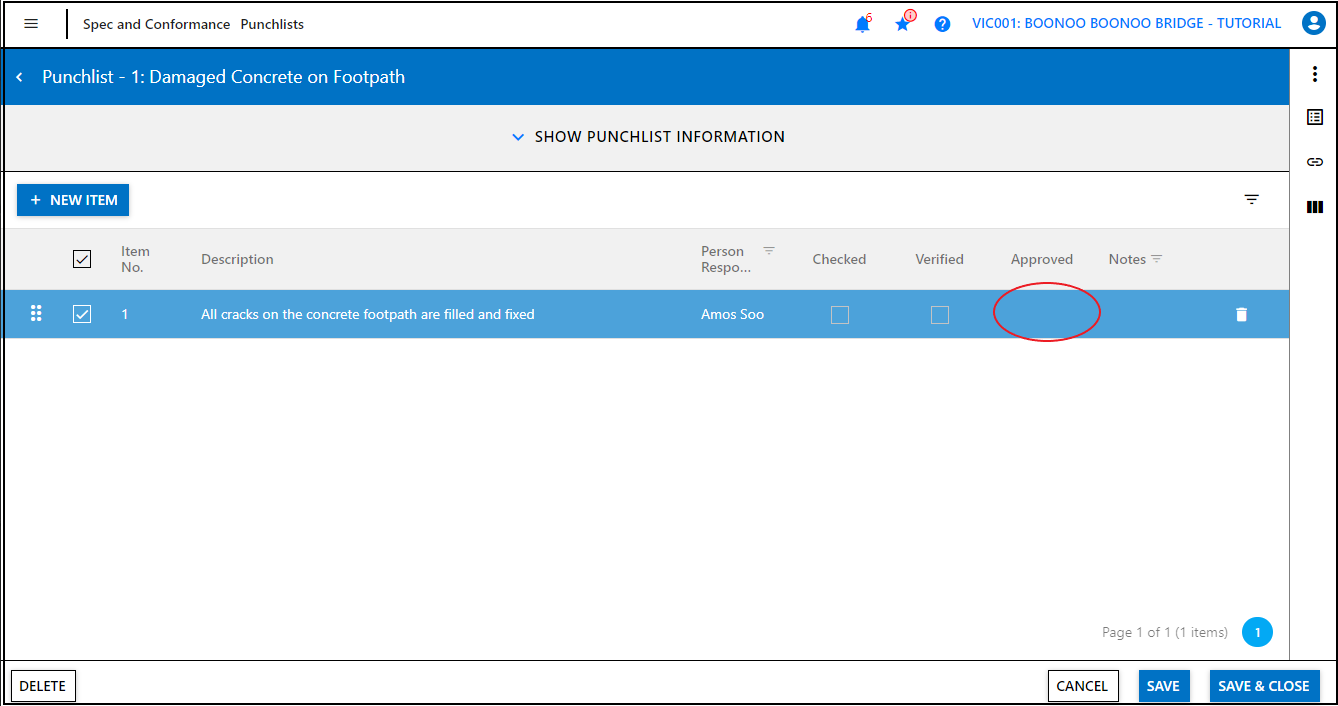This screenshot has width=1338, height=706.
Task: Click the Delete button
Action: [43, 686]
